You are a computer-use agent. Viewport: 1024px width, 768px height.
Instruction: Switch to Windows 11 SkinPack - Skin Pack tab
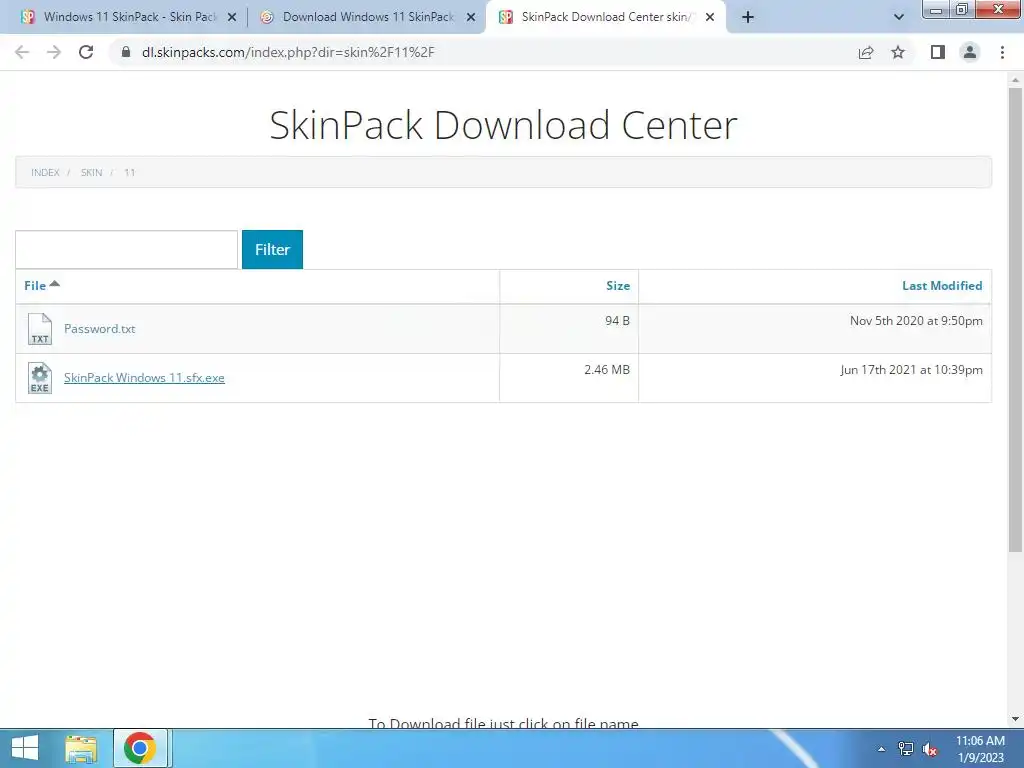(x=130, y=17)
